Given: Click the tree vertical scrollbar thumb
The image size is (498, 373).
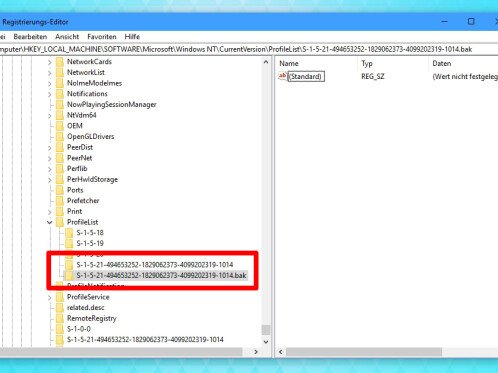Looking at the screenshot, I should (x=266, y=330).
